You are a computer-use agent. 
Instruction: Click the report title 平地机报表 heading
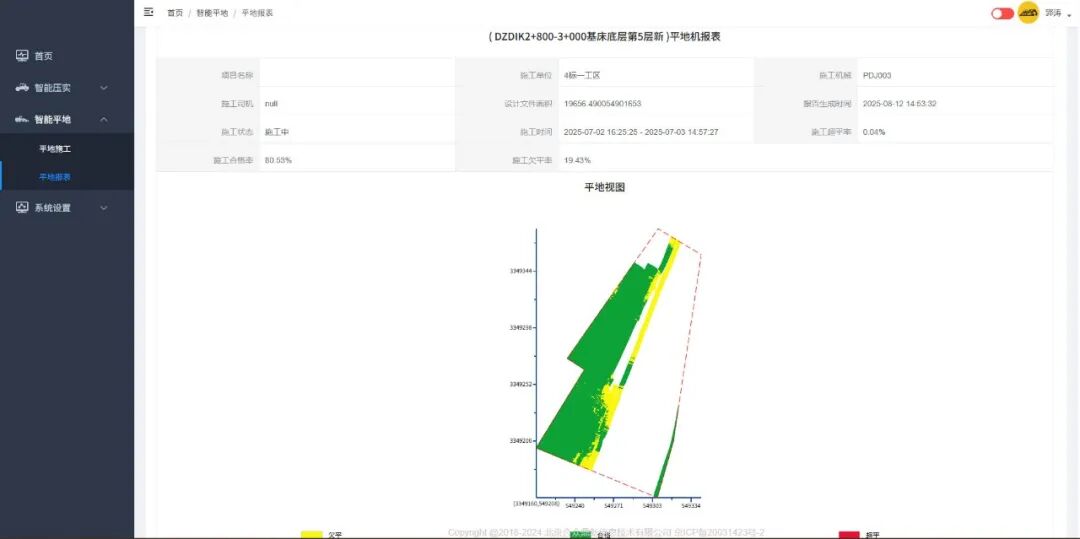point(604,37)
